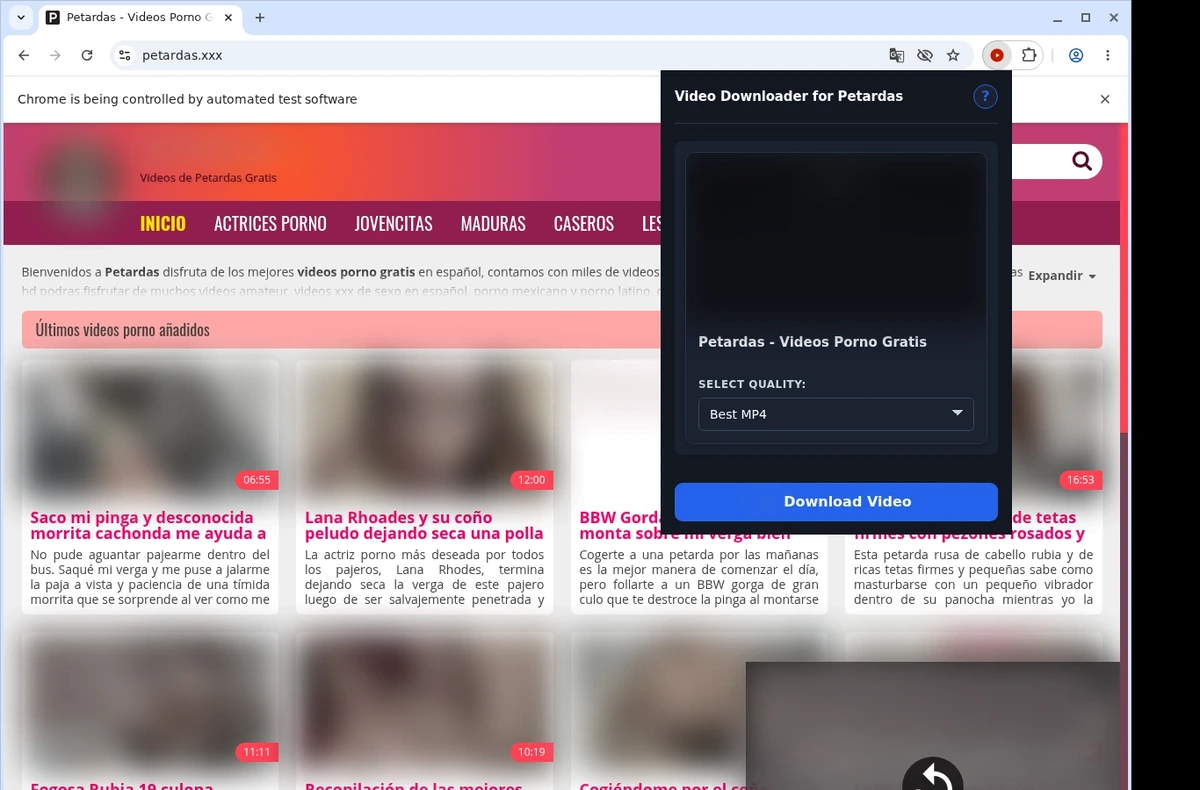
Task: Maximize the Chrome window
Action: 1086,18
